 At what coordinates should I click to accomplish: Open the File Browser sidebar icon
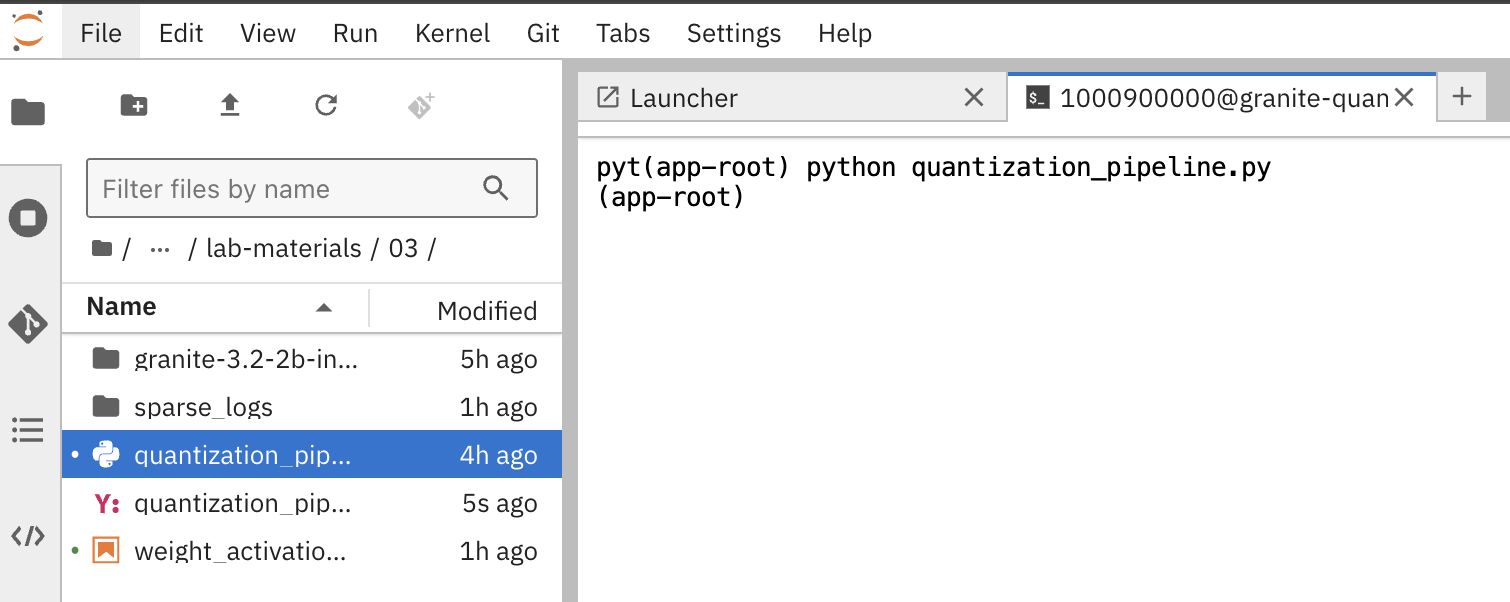point(28,112)
